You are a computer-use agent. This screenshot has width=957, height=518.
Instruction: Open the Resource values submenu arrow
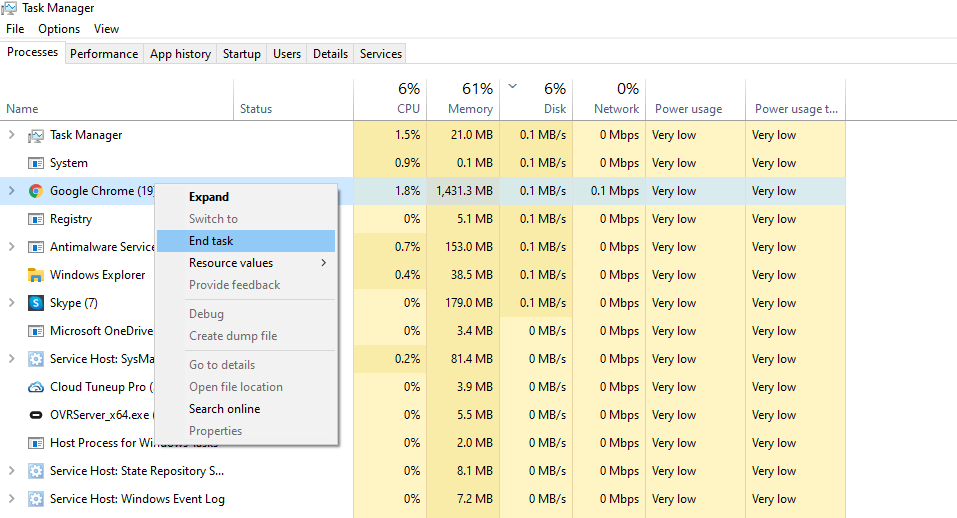(323, 263)
